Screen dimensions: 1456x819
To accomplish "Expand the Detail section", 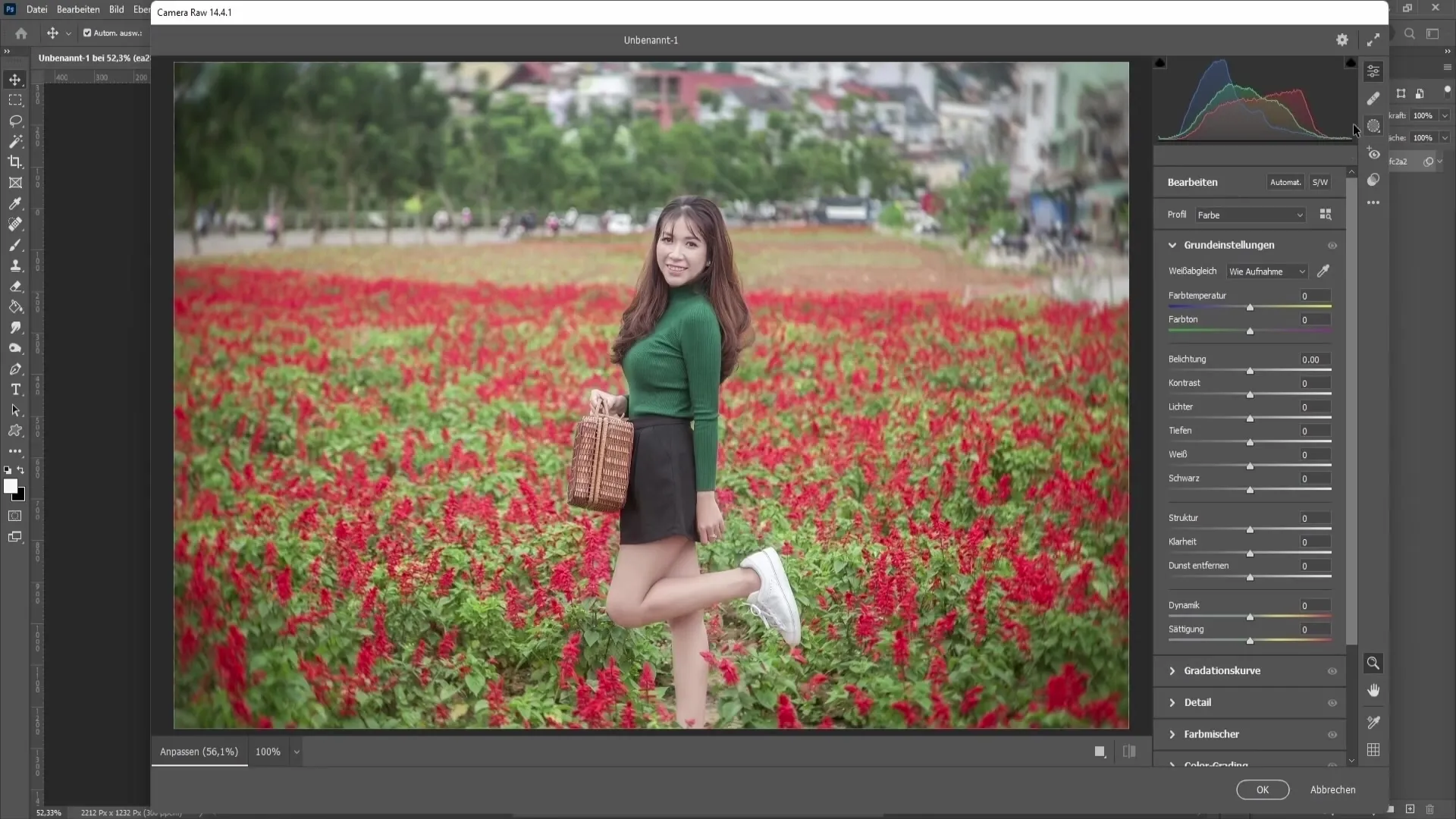I will [1172, 703].
